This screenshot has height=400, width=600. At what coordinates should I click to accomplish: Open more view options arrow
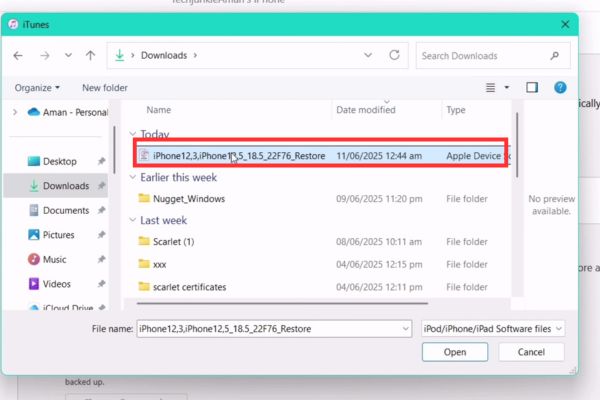[x=507, y=88]
